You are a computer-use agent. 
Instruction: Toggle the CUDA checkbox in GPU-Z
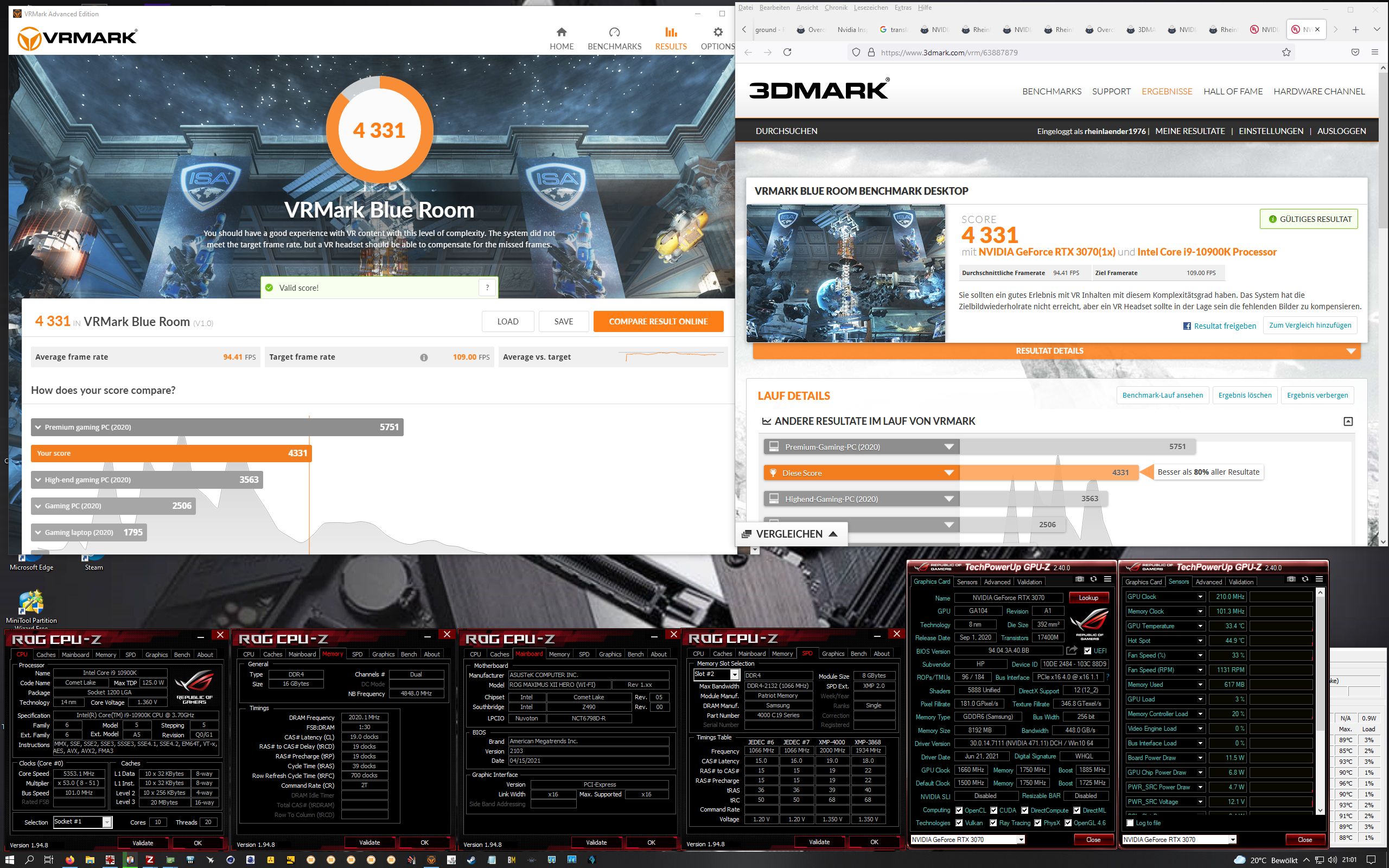[993, 810]
